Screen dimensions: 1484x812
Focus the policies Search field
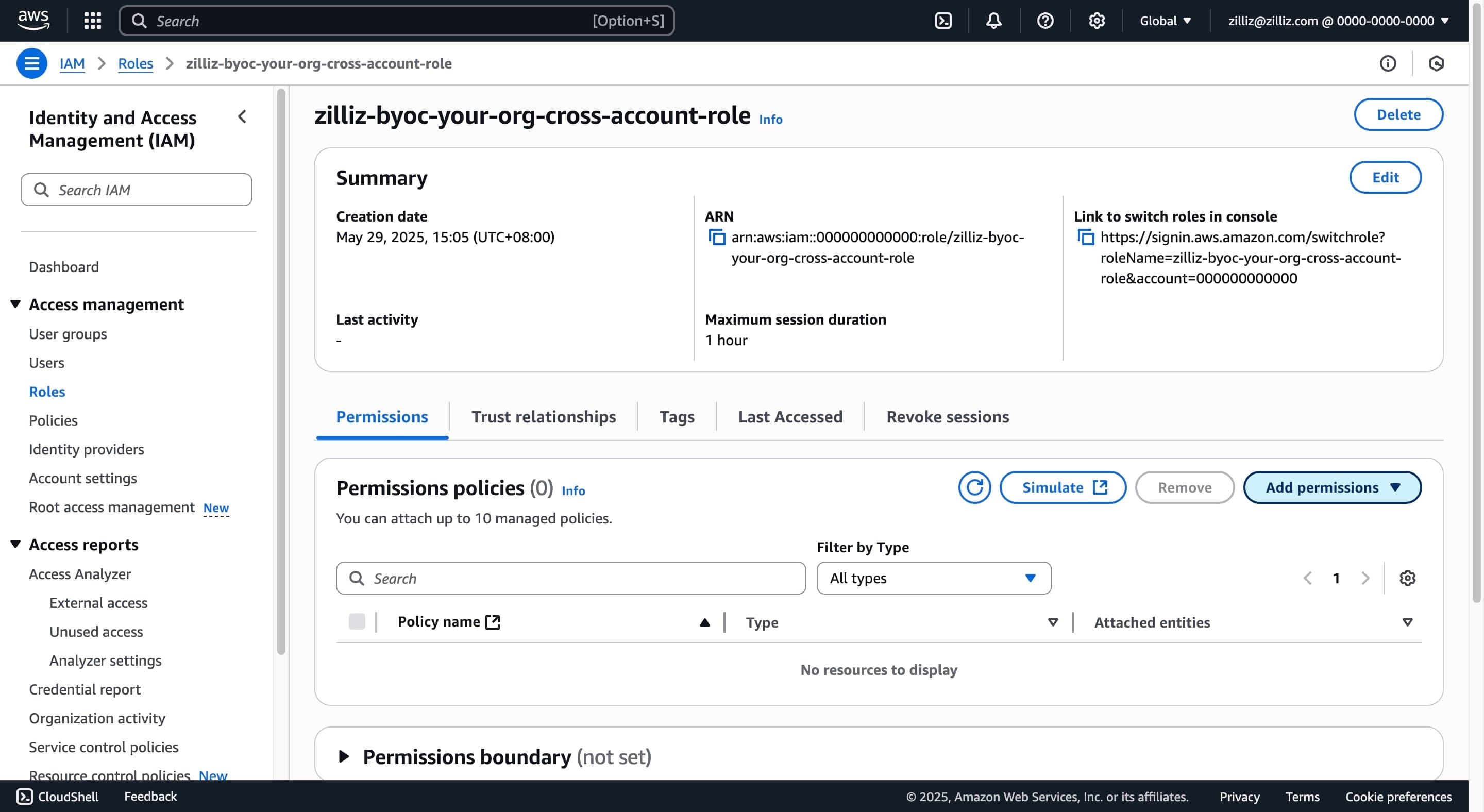tap(571, 578)
